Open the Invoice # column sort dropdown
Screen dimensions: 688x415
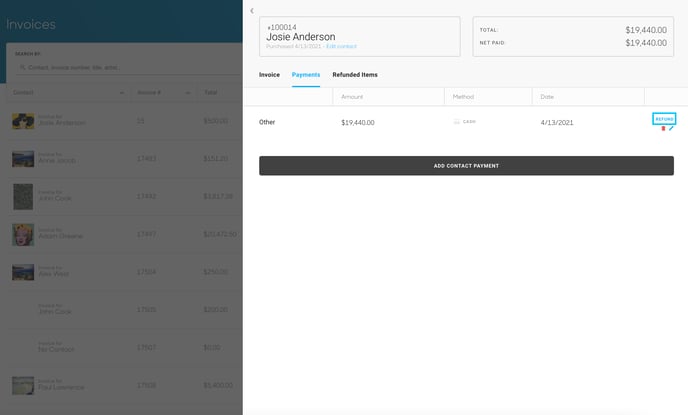point(187,93)
